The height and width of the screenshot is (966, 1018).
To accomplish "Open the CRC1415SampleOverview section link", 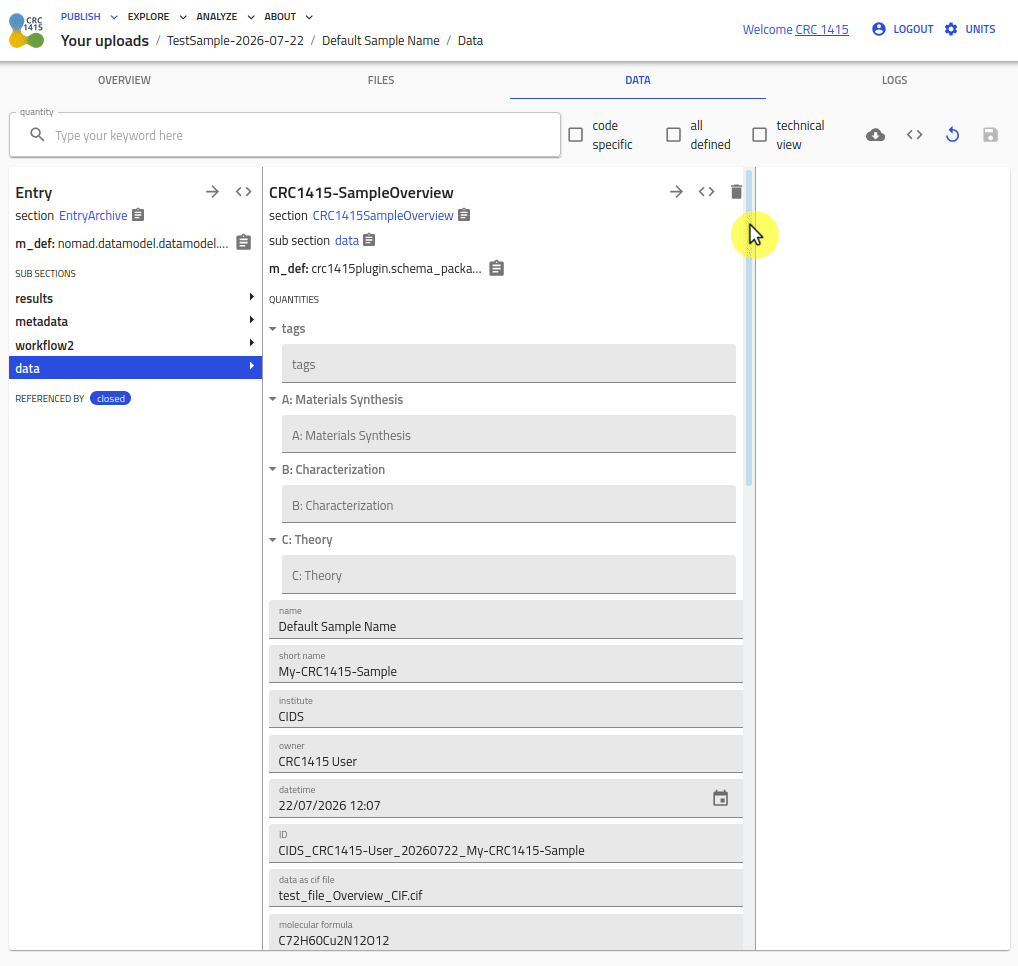I will point(383,216).
